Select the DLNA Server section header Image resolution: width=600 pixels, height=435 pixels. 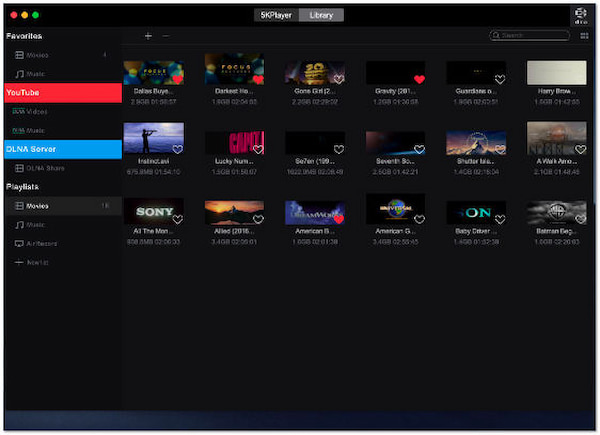[62, 149]
